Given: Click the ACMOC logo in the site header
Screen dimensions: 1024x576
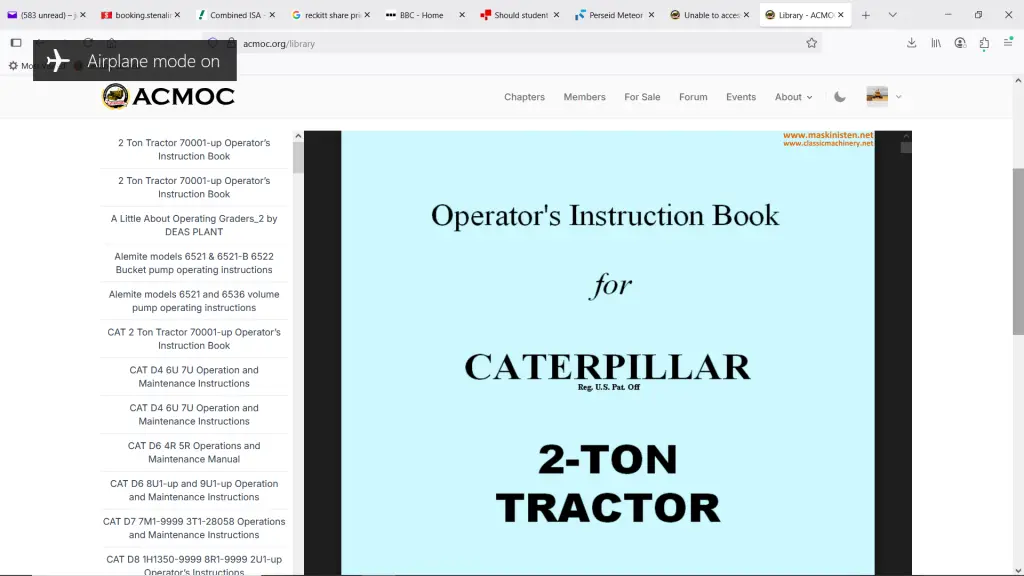Looking at the screenshot, I should pos(168,97).
